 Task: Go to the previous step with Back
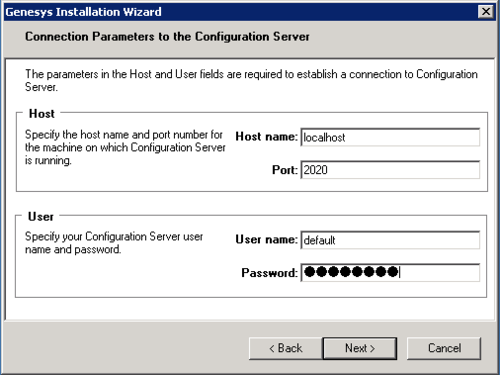[x=286, y=348]
